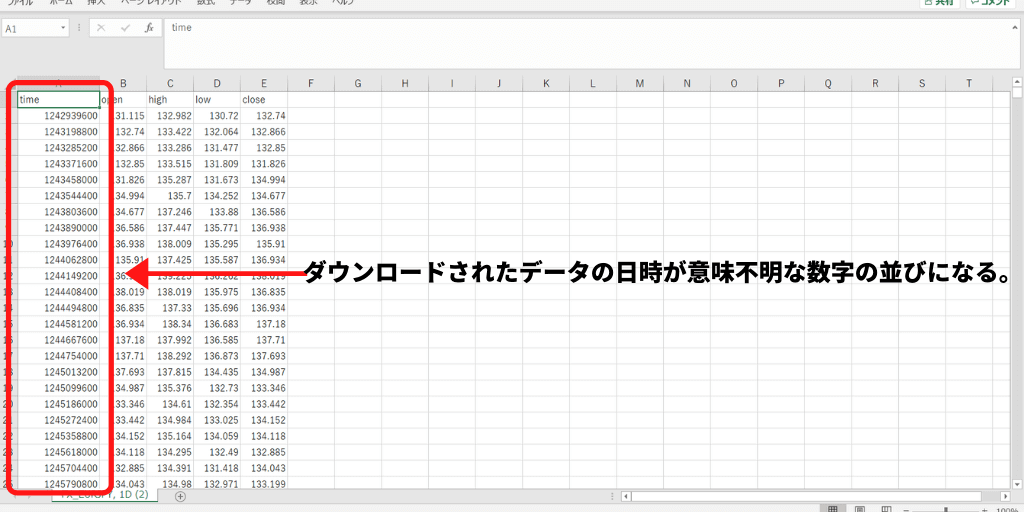Click the cell containing 133.442
Image resolution: width=1024 pixels, height=512 pixels.
click(264, 404)
